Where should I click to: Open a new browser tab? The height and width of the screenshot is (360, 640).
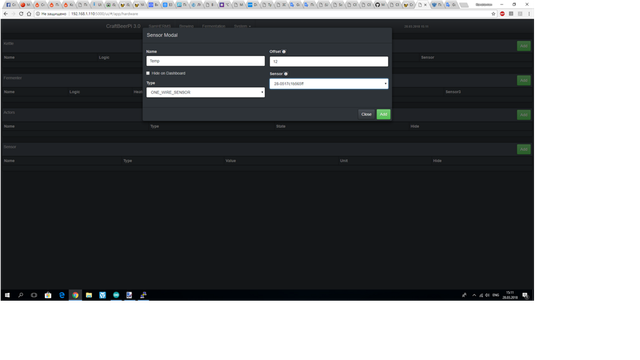pos(464,5)
